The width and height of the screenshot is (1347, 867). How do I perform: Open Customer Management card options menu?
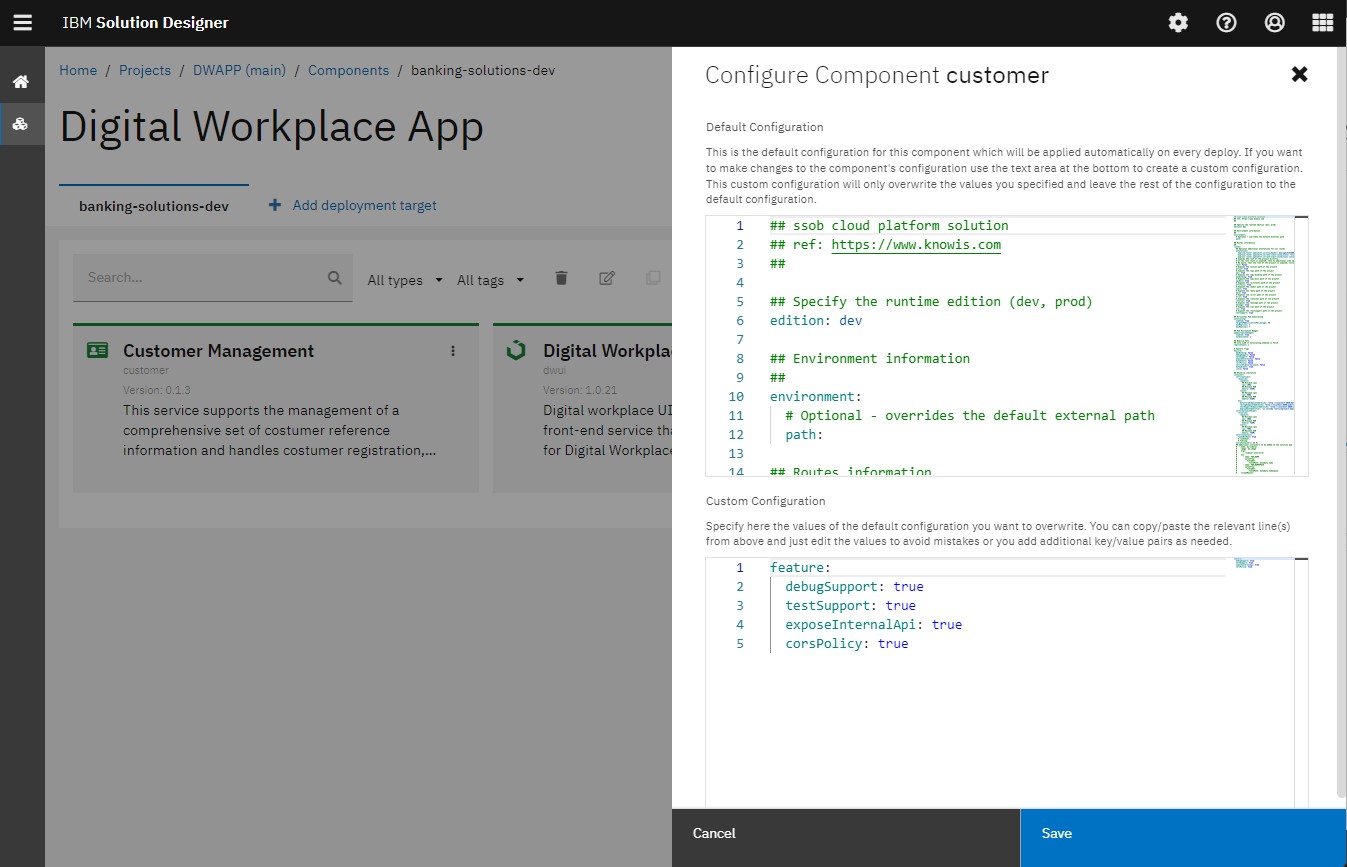point(453,351)
